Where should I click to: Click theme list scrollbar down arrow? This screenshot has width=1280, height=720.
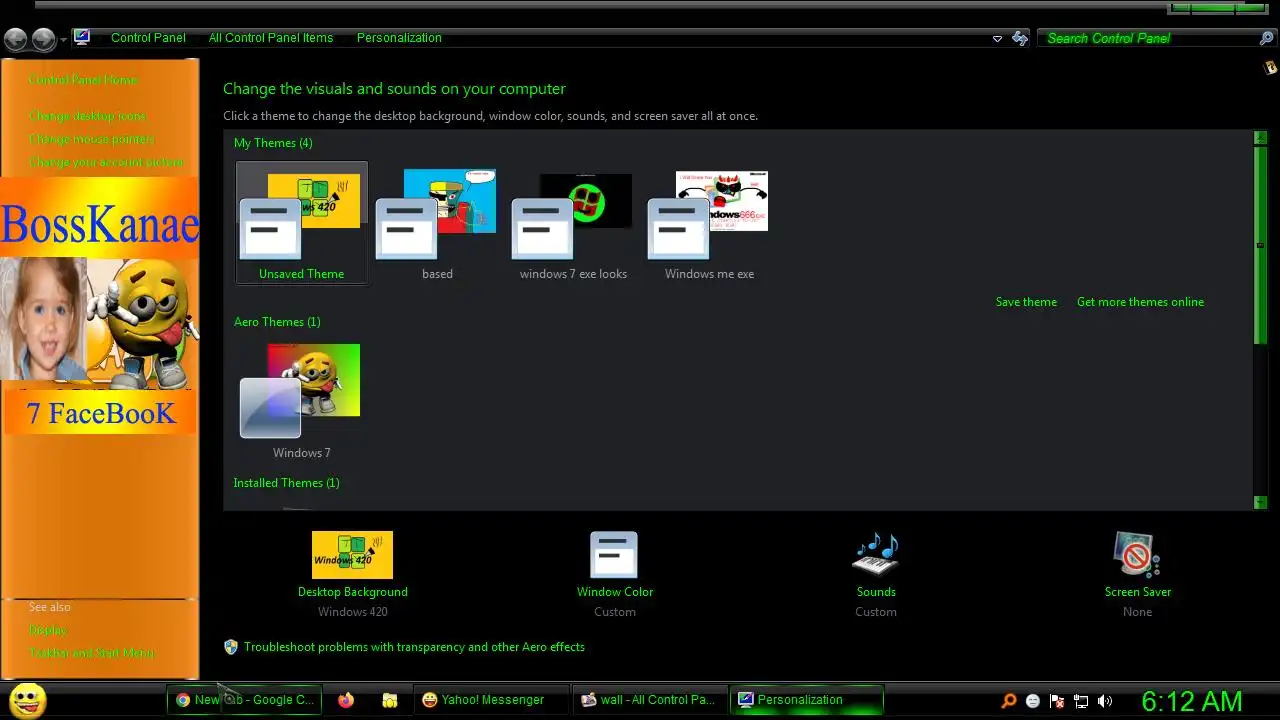click(1260, 502)
